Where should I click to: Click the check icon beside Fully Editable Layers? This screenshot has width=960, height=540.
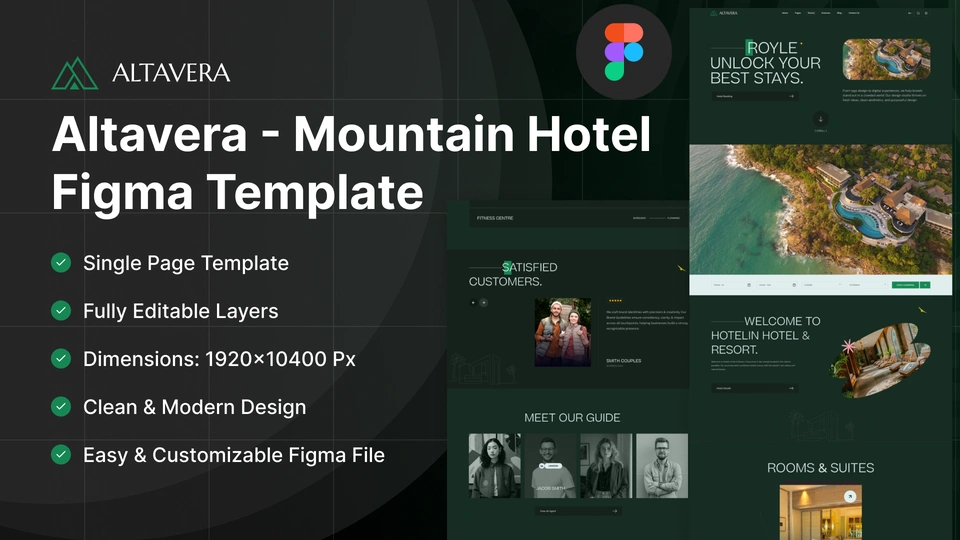(61, 310)
